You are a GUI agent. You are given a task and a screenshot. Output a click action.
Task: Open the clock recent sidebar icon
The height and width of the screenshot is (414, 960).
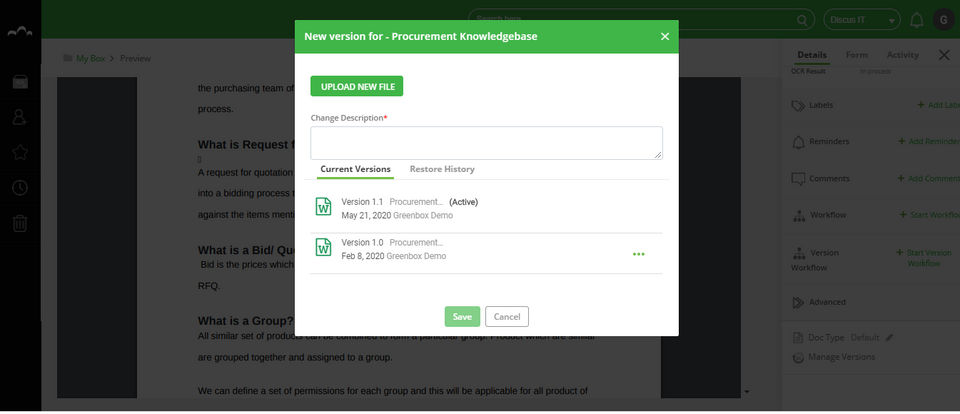tap(20, 188)
